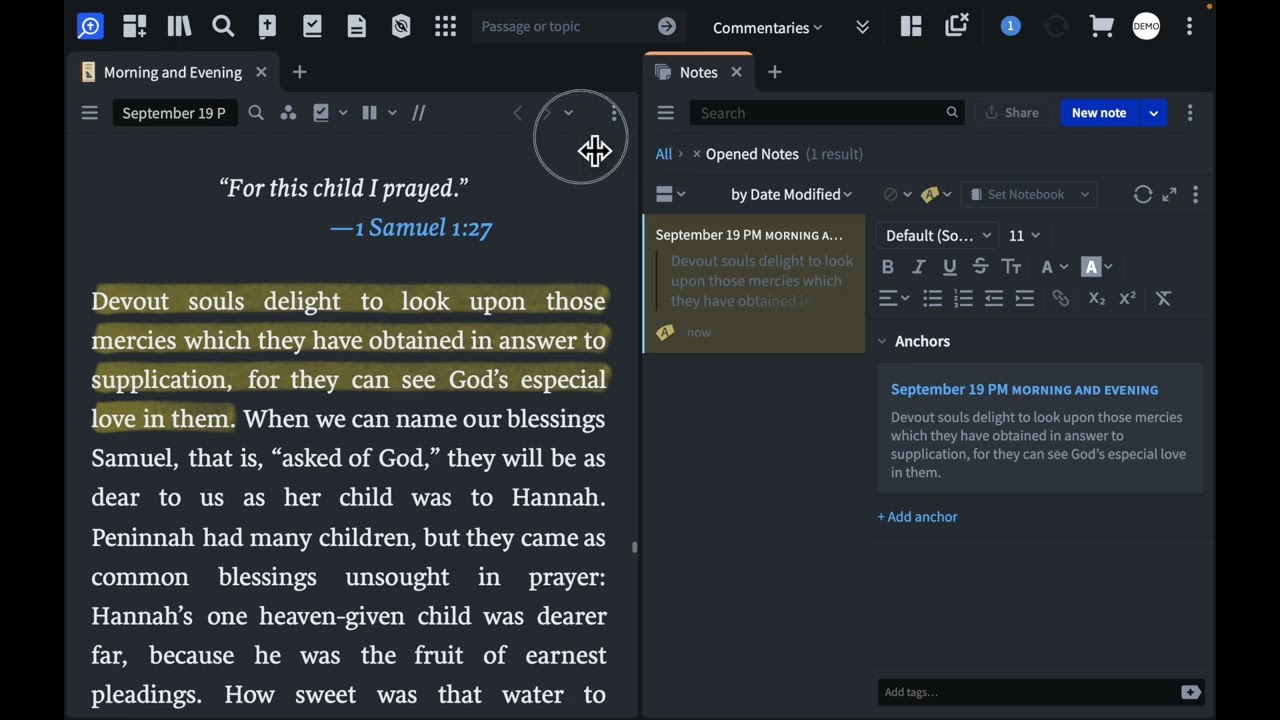Open the Bible study document icon with cross

coord(267,27)
